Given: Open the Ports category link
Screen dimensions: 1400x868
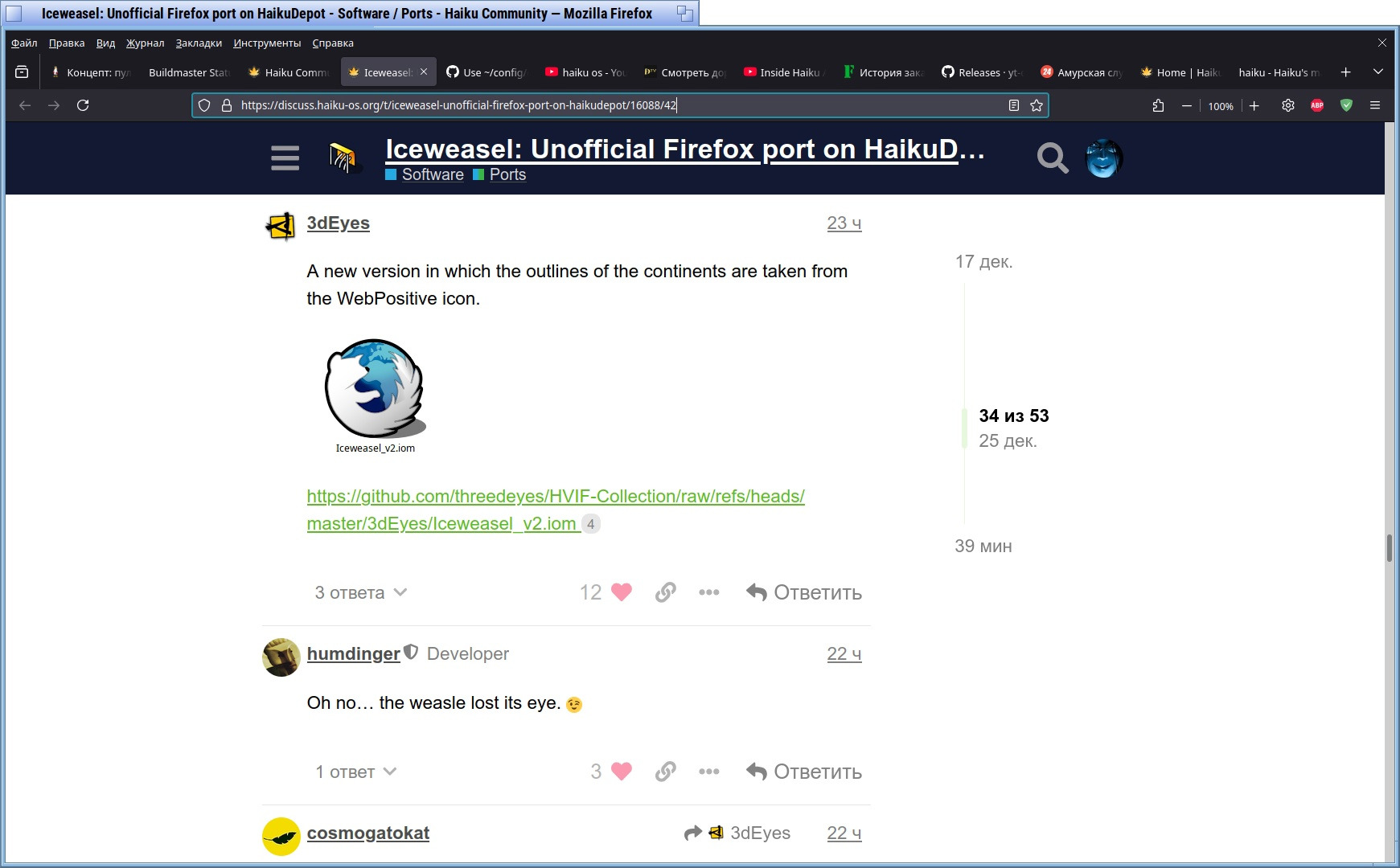Looking at the screenshot, I should 507,174.
